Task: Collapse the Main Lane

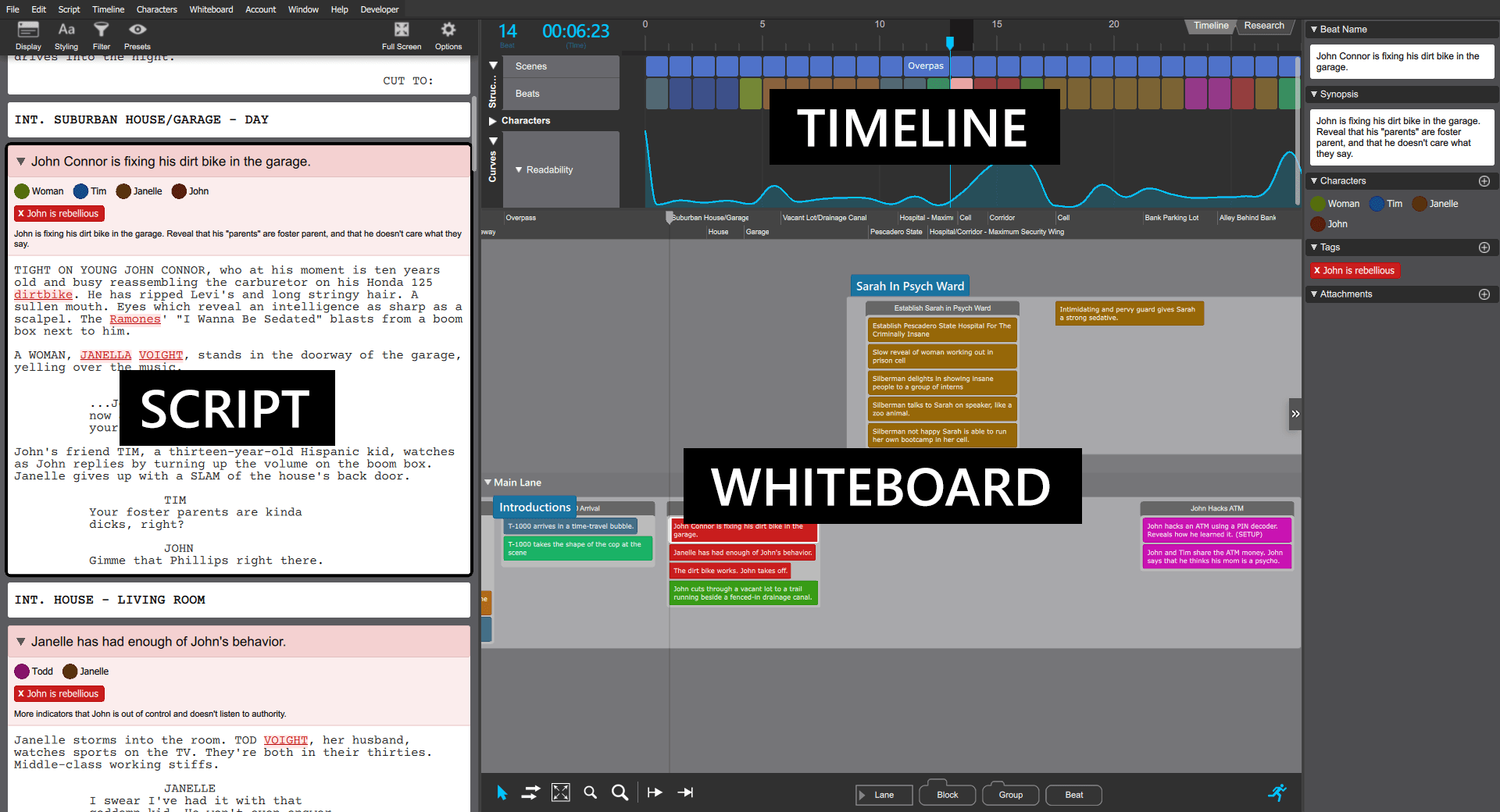Action: (x=487, y=483)
